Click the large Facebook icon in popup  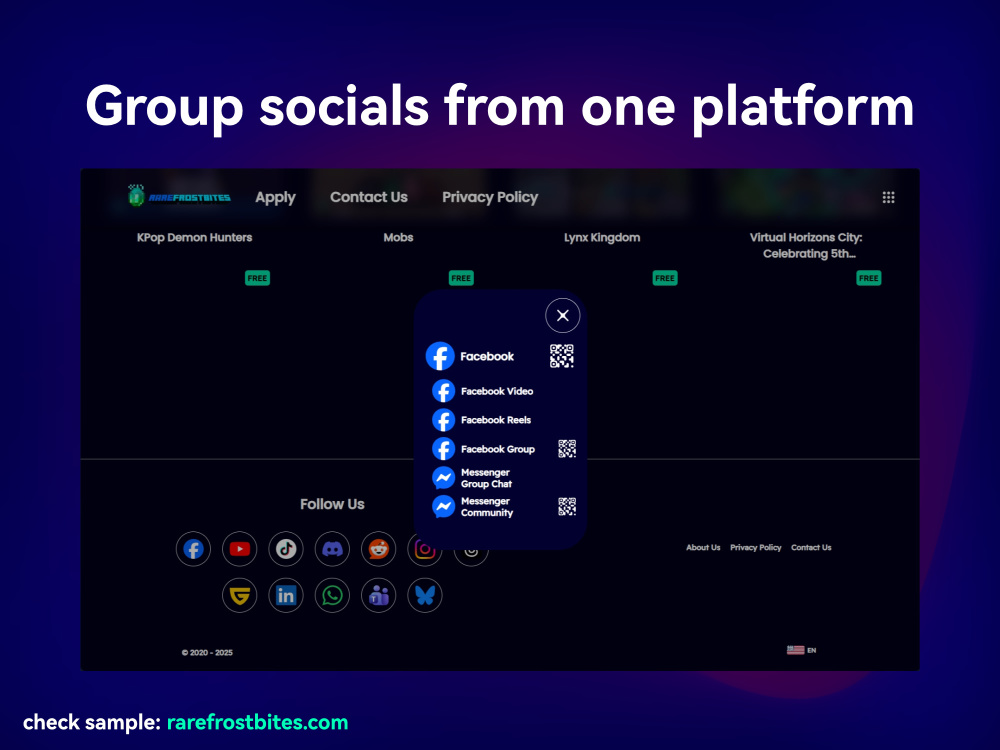coord(440,357)
